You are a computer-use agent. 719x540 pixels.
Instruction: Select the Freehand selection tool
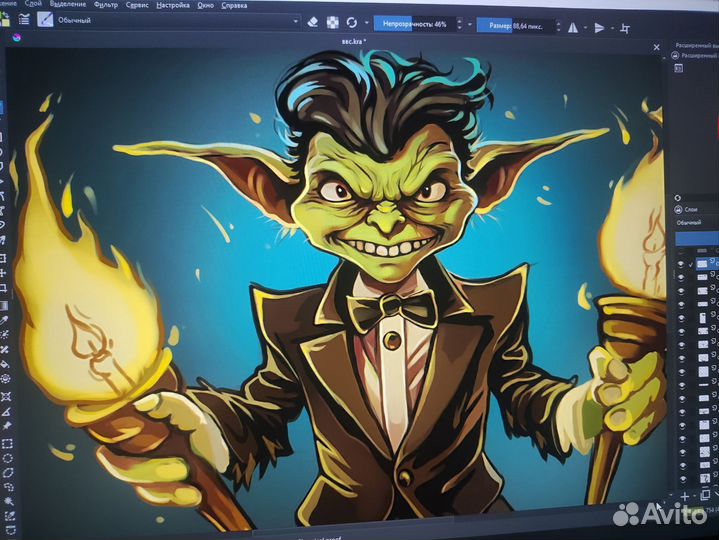(x=9, y=487)
